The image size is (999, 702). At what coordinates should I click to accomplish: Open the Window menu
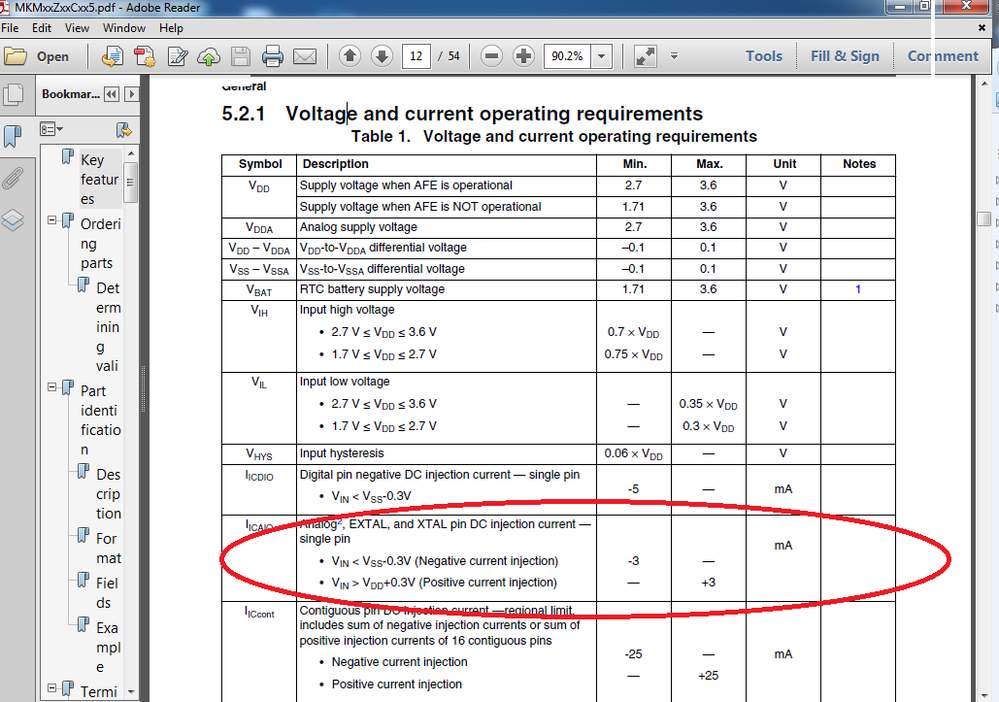(x=124, y=28)
